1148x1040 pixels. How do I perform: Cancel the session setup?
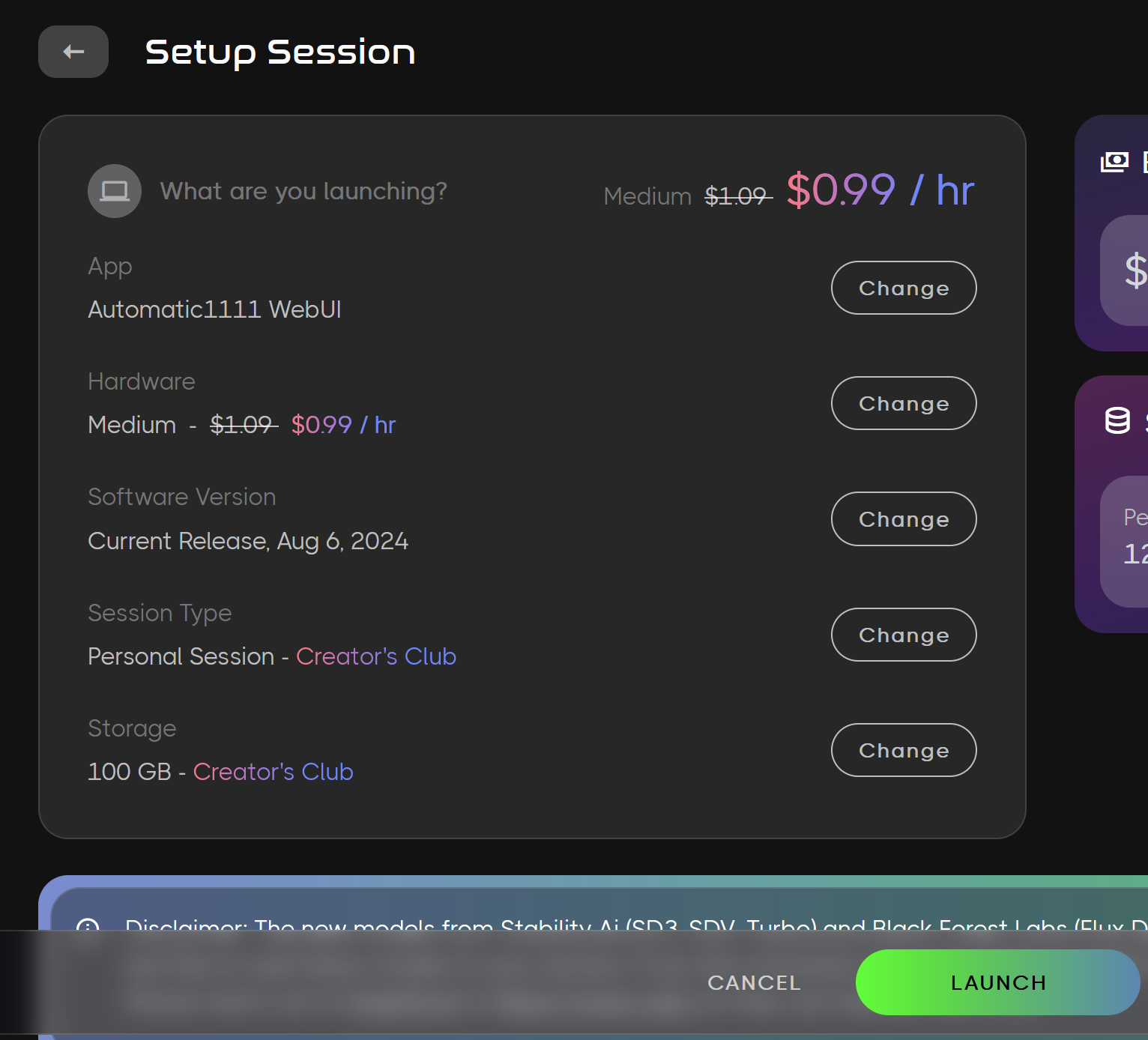753,982
